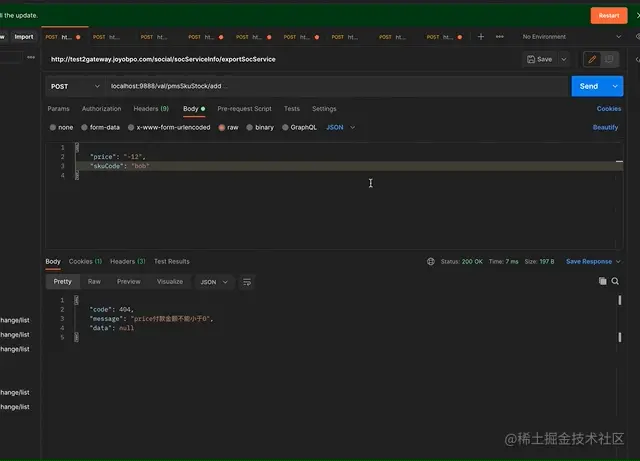640x461 pixels.
Task: Click the request title URL text
Action: coord(163,59)
